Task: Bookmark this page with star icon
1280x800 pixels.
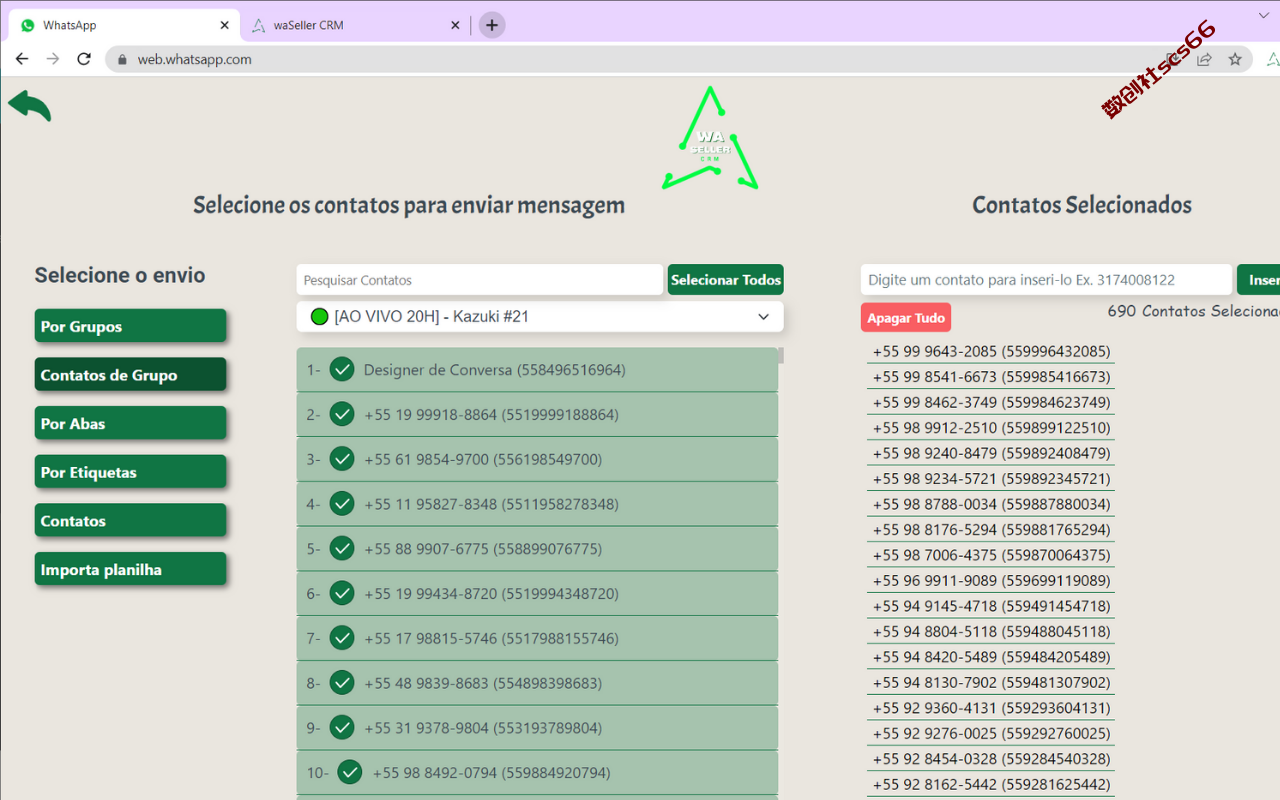Action: tap(1235, 59)
